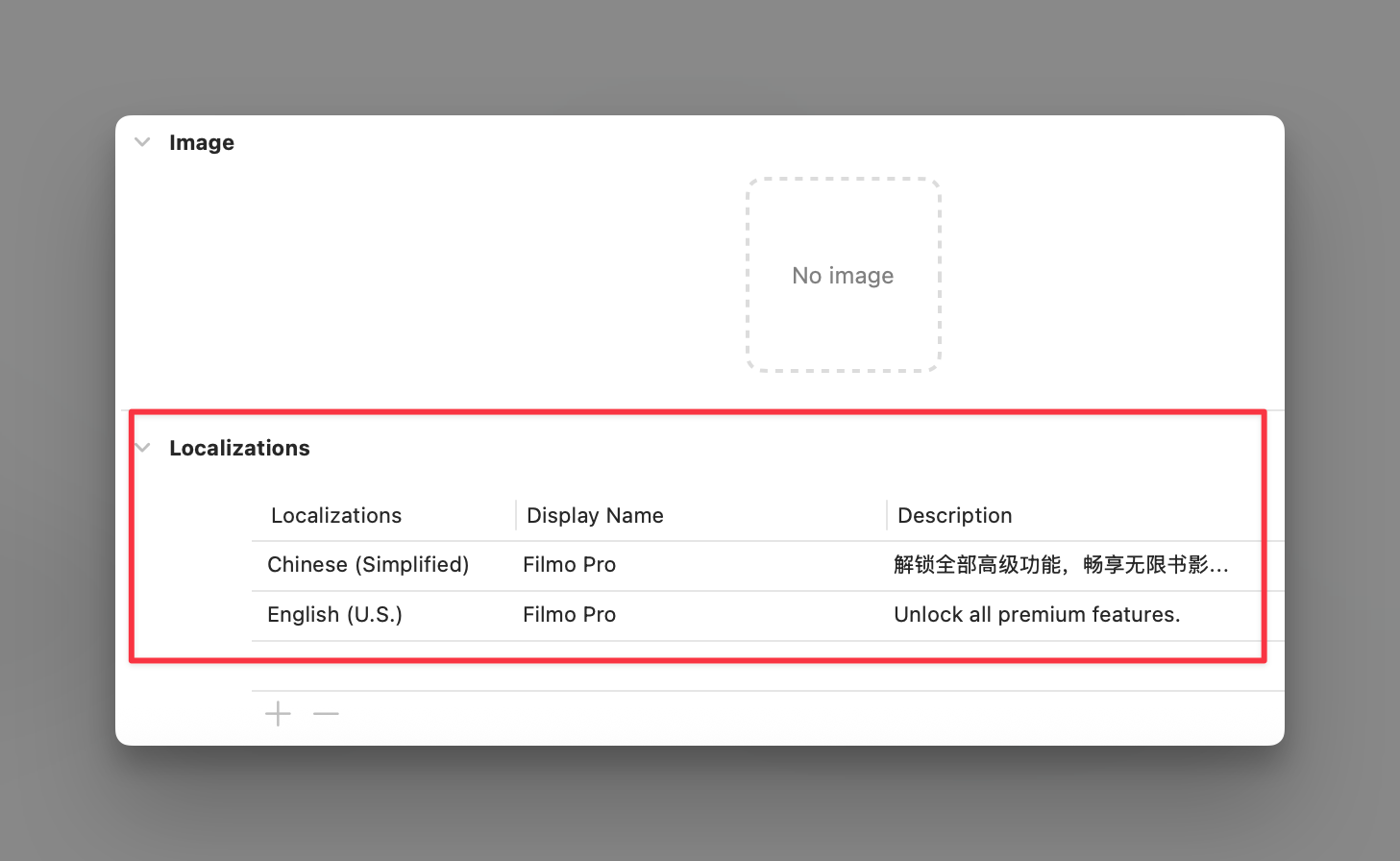Select the English (U.S.) localization row
The height and width of the screenshot is (861, 1400).
coord(334,615)
